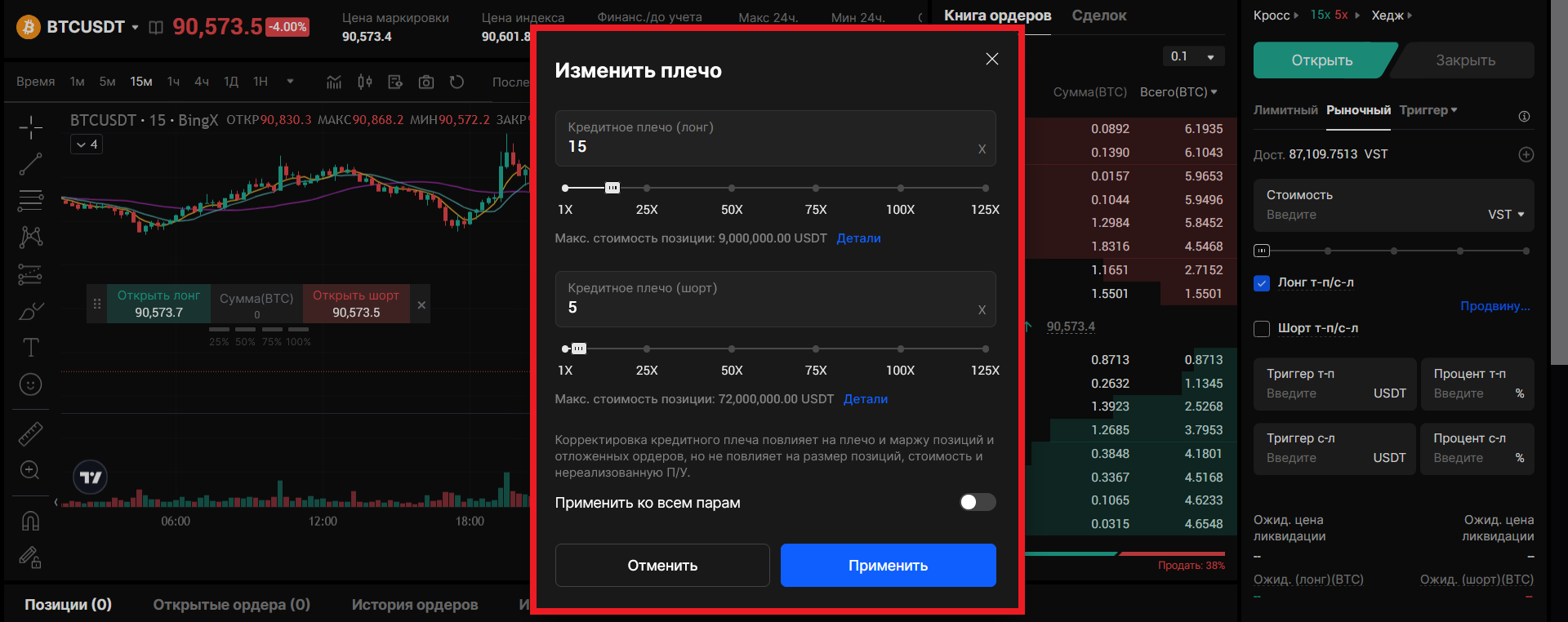Close the Изменить плечо dialog
Screen dimensions: 1568x622
pyautogui.click(x=992, y=59)
